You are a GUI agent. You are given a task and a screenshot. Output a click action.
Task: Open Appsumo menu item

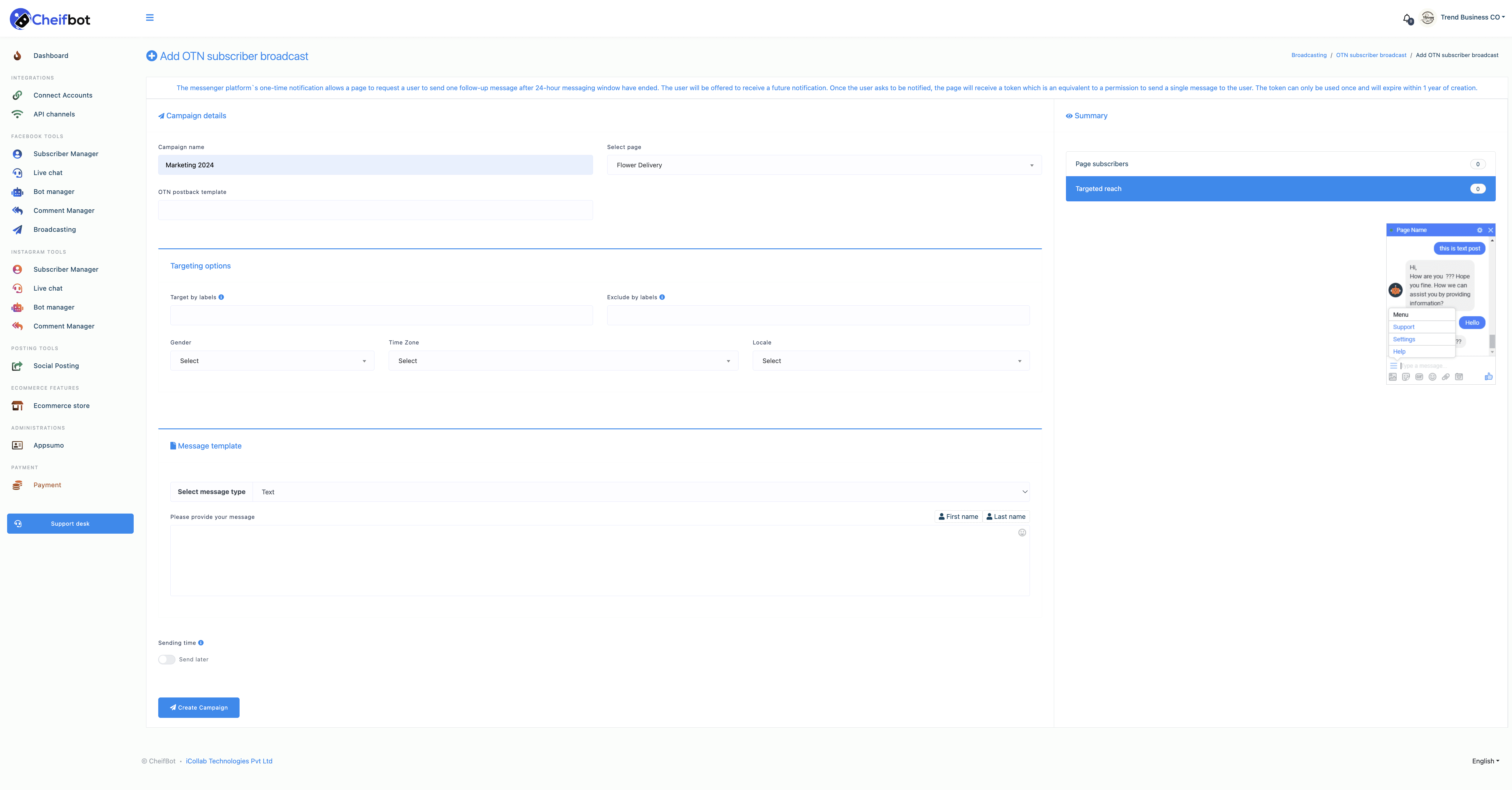tap(49, 446)
